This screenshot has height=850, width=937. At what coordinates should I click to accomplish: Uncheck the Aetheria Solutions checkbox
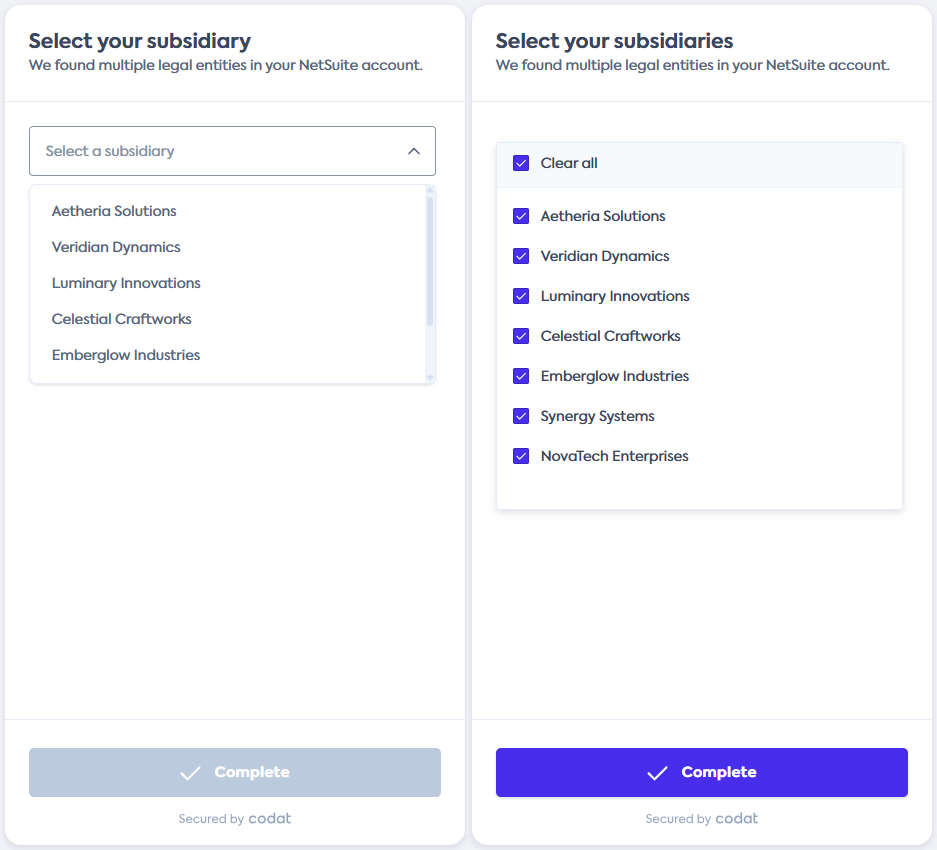tap(521, 216)
